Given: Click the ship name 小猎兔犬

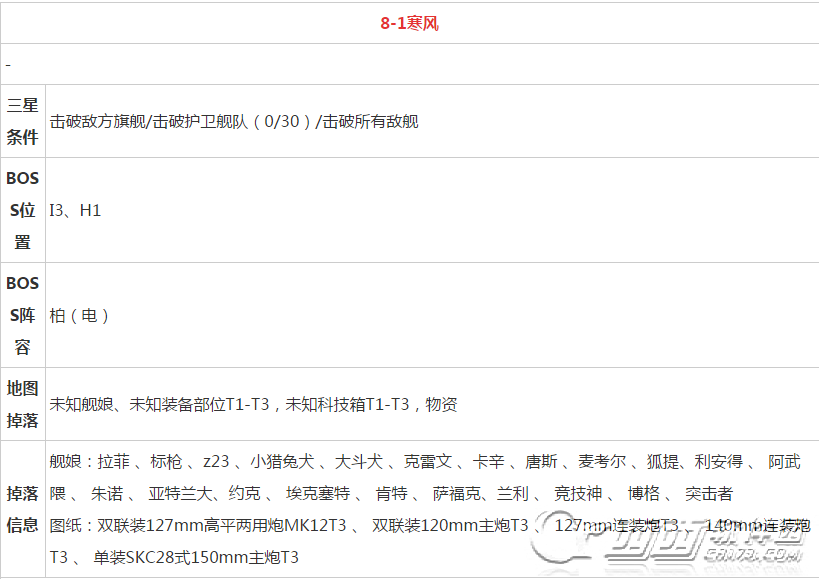Looking at the screenshot, I should (x=282, y=462).
